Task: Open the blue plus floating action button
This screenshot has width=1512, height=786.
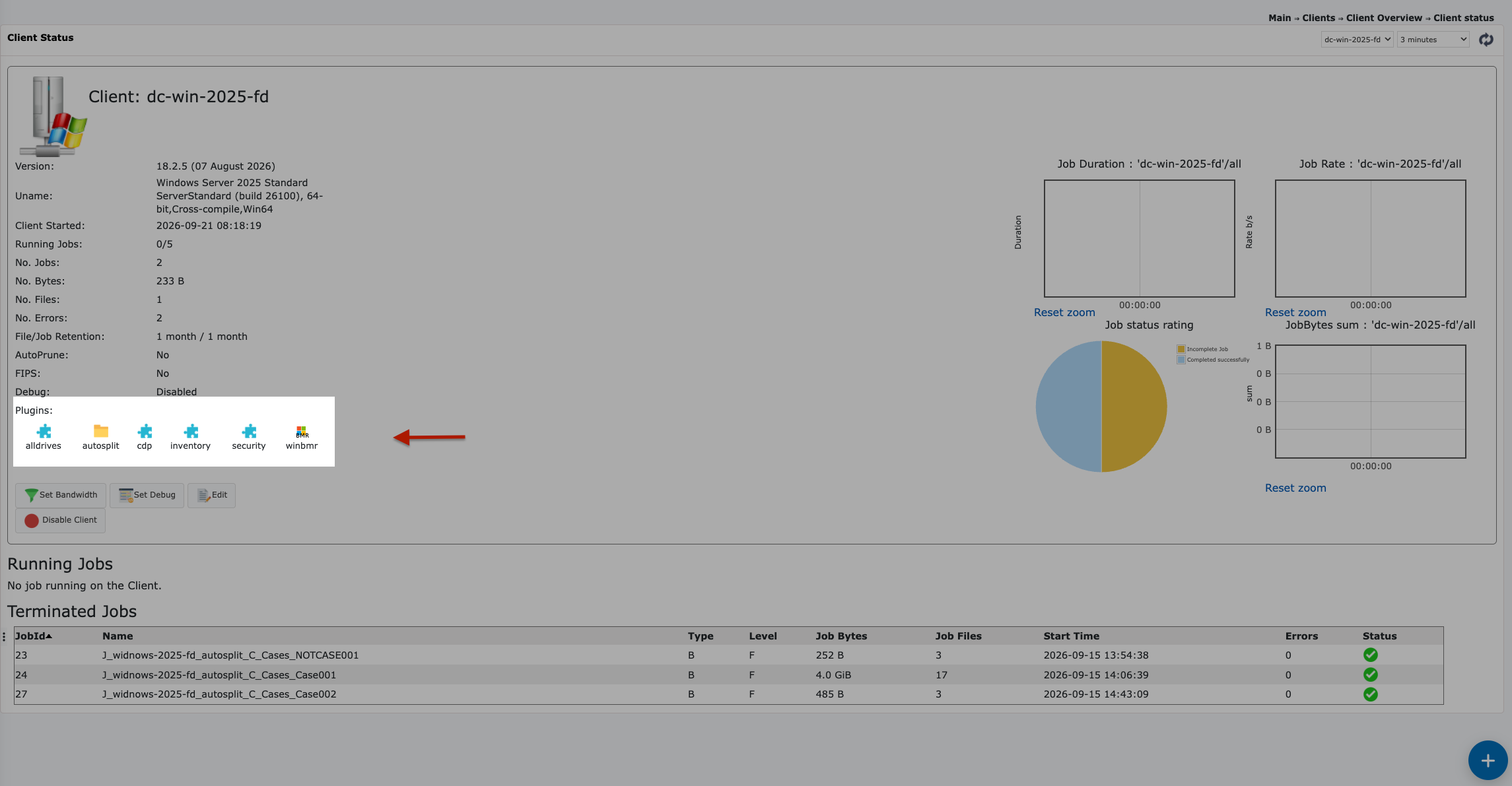Action: [1488, 760]
